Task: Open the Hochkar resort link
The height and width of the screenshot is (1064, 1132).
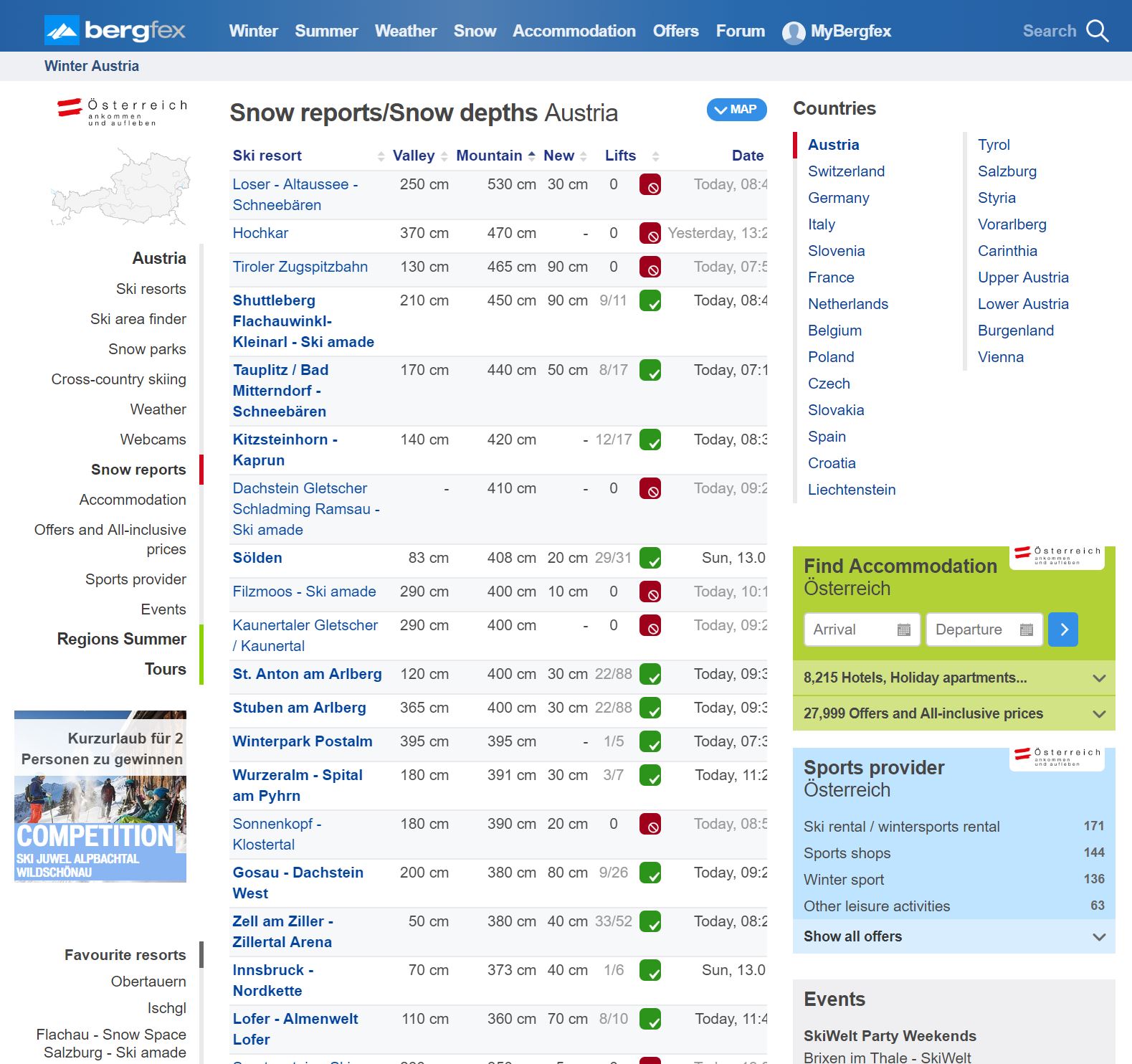Action: click(260, 233)
